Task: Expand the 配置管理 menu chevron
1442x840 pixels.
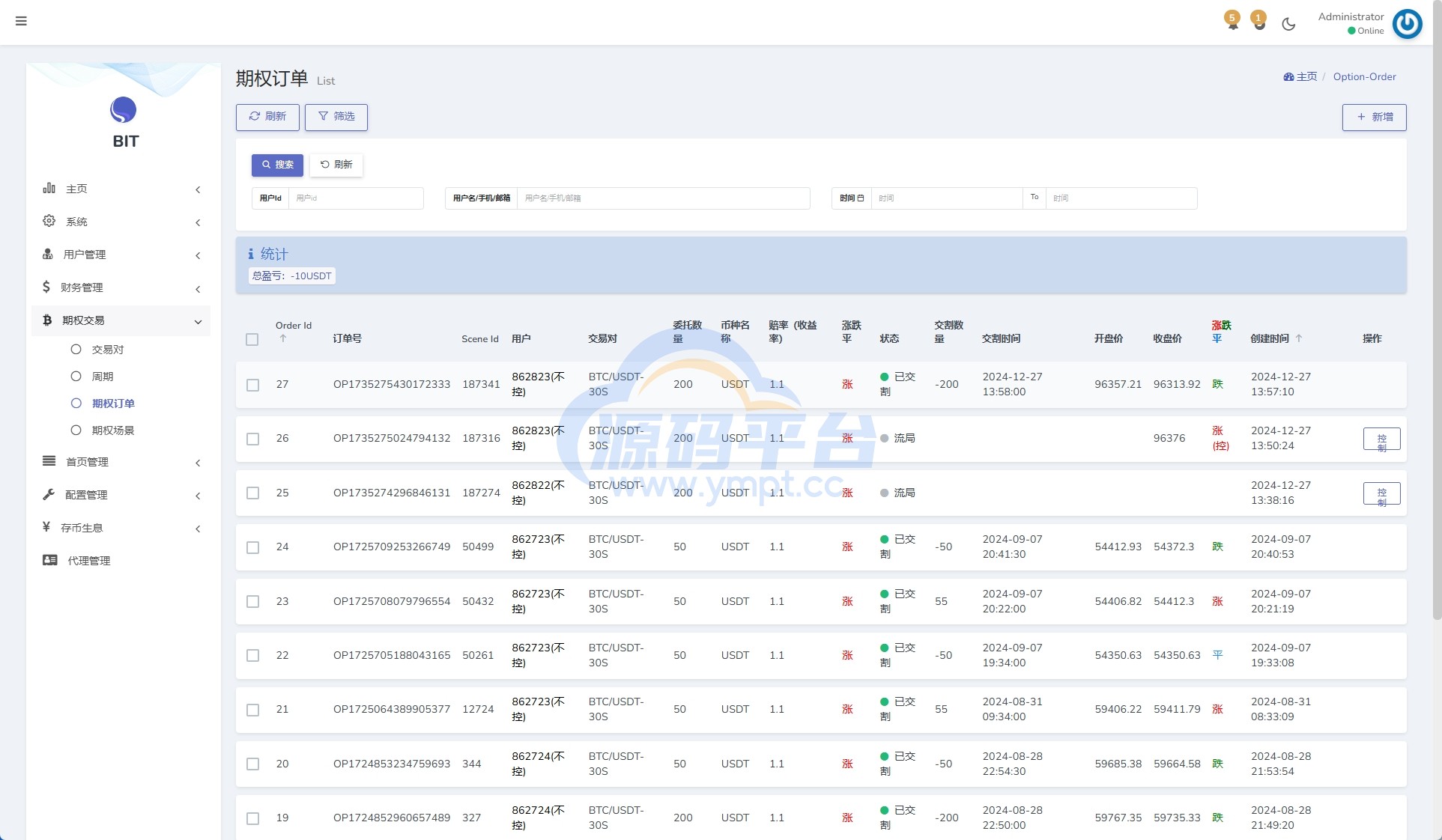Action: point(198,496)
